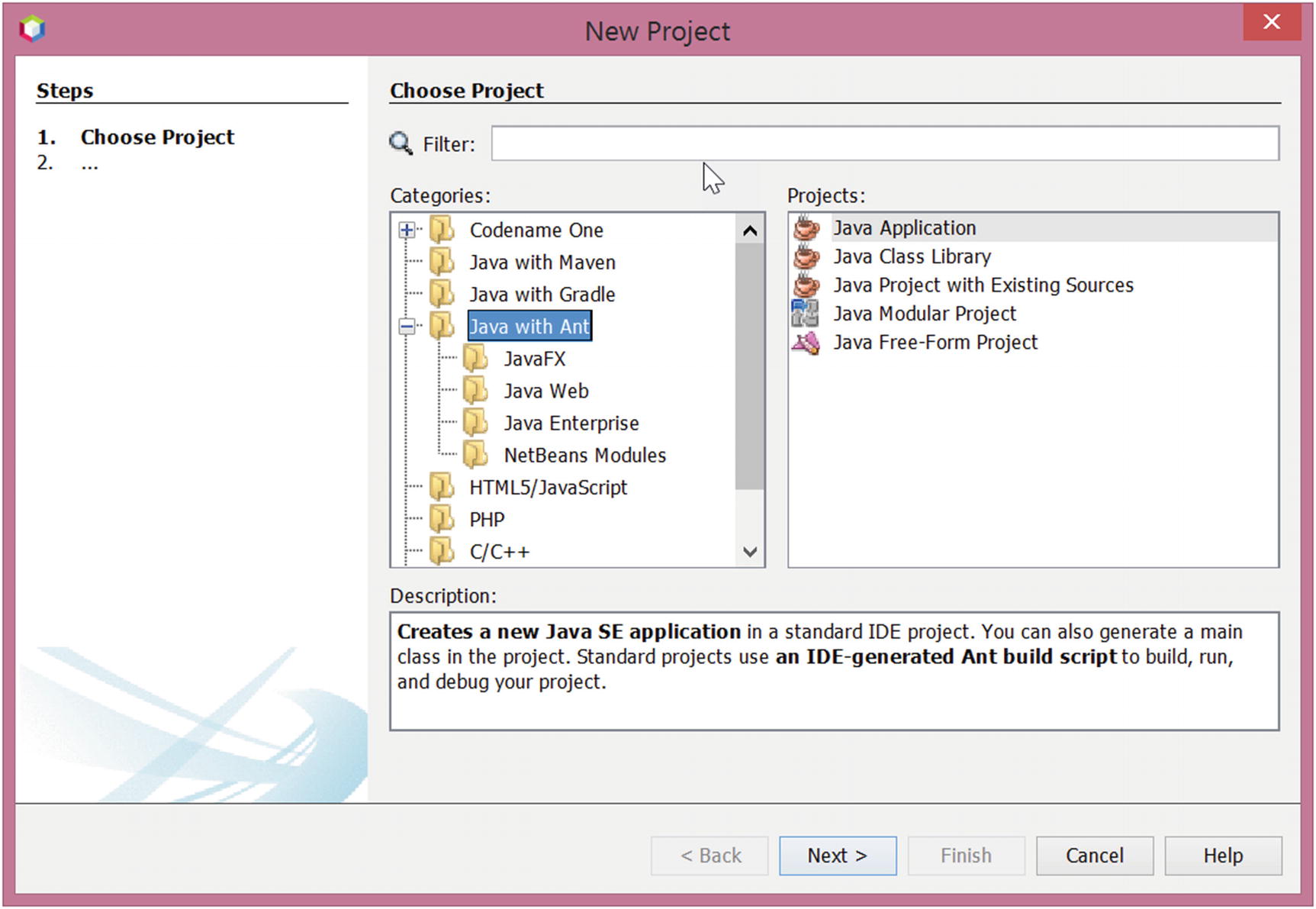Viewport: 1316px width, 909px height.
Task: Select the NetBeans Modules subcategory
Action: pos(585,454)
